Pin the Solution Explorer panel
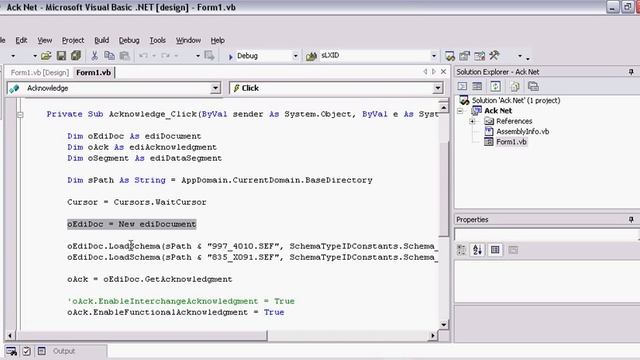640x360 pixels. pyautogui.click(x=631, y=72)
